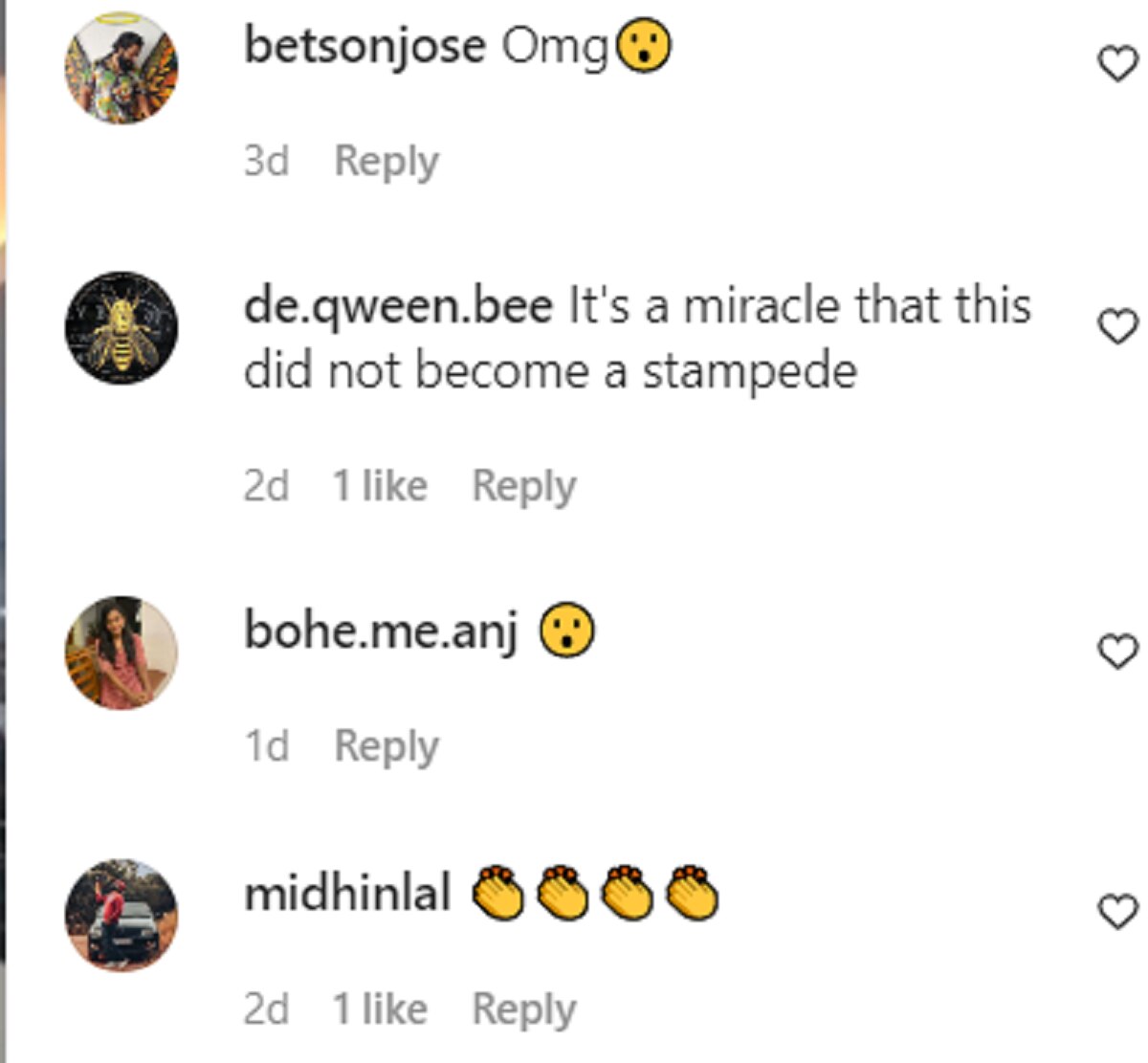Reply to midhinlal's clapping comment

[524, 1008]
